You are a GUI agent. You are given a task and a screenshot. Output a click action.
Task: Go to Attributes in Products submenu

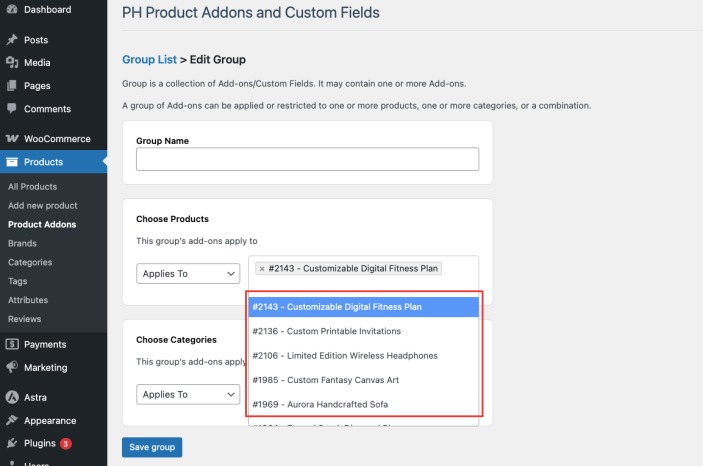28,300
